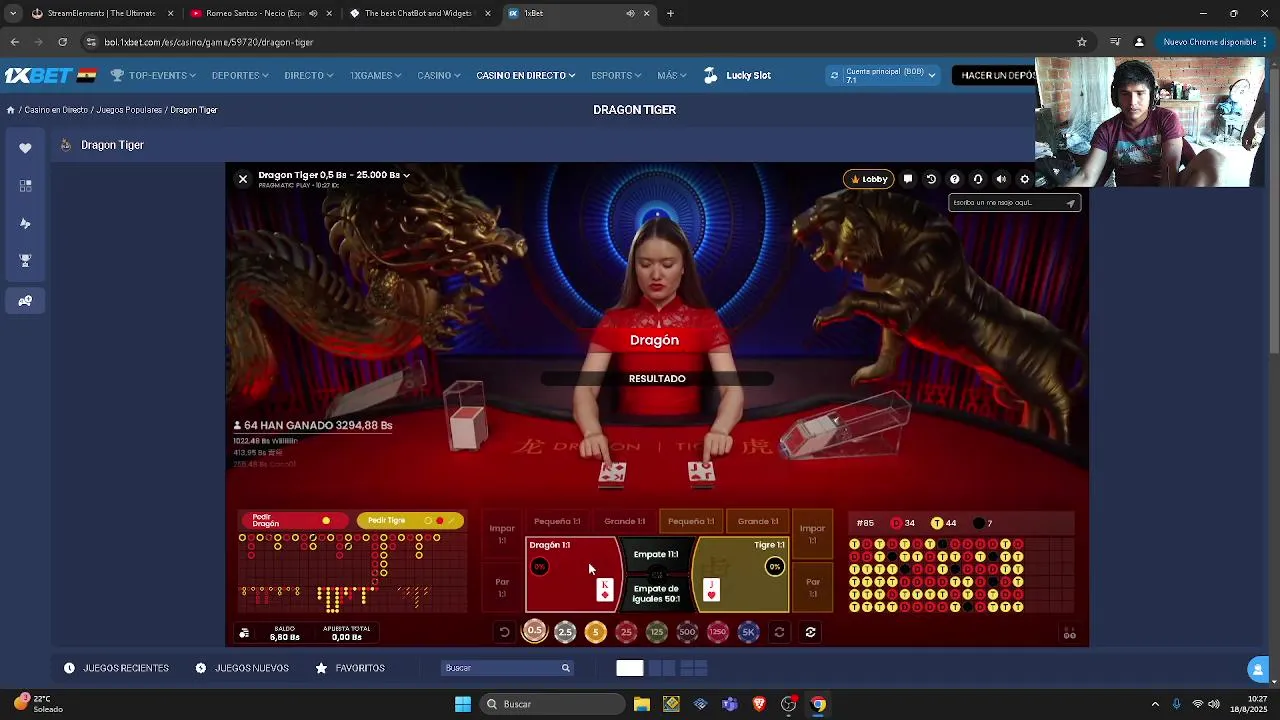Click HACER UN DEPÓSITO button
The height and width of the screenshot is (720, 1280).
coord(995,75)
